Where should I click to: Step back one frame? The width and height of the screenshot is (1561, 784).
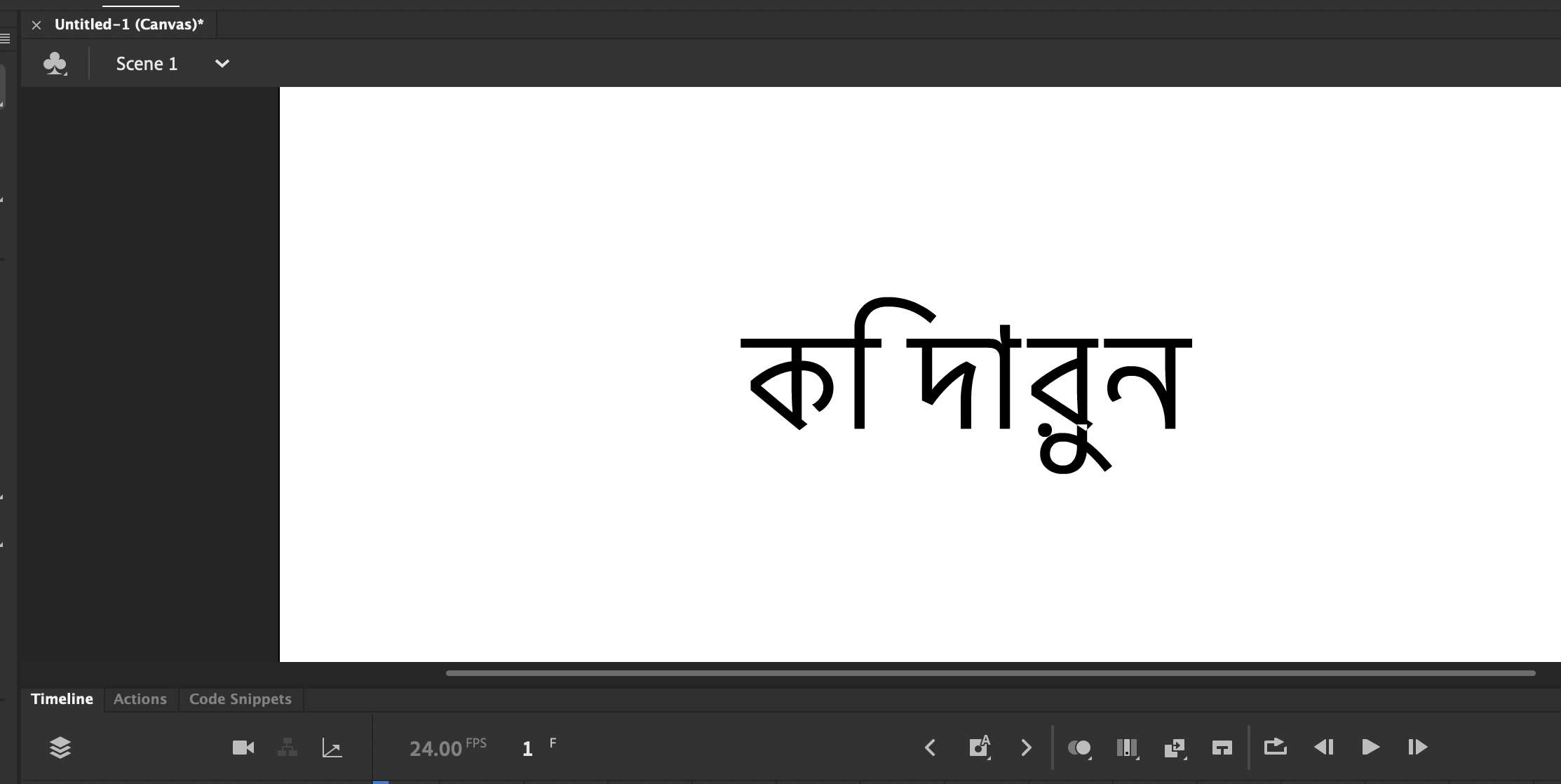point(1325,747)
